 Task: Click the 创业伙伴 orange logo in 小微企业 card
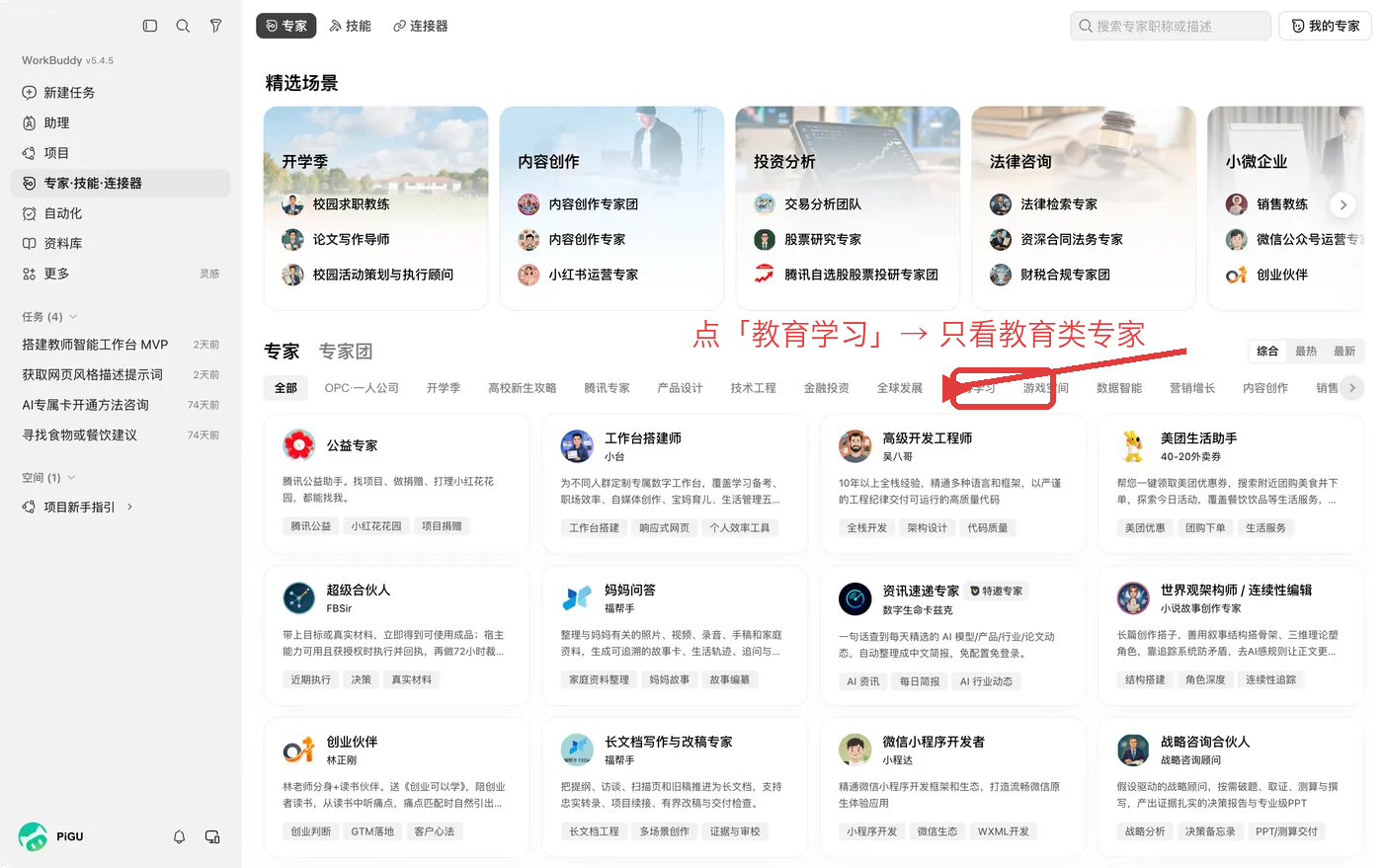click(1236, 275)
